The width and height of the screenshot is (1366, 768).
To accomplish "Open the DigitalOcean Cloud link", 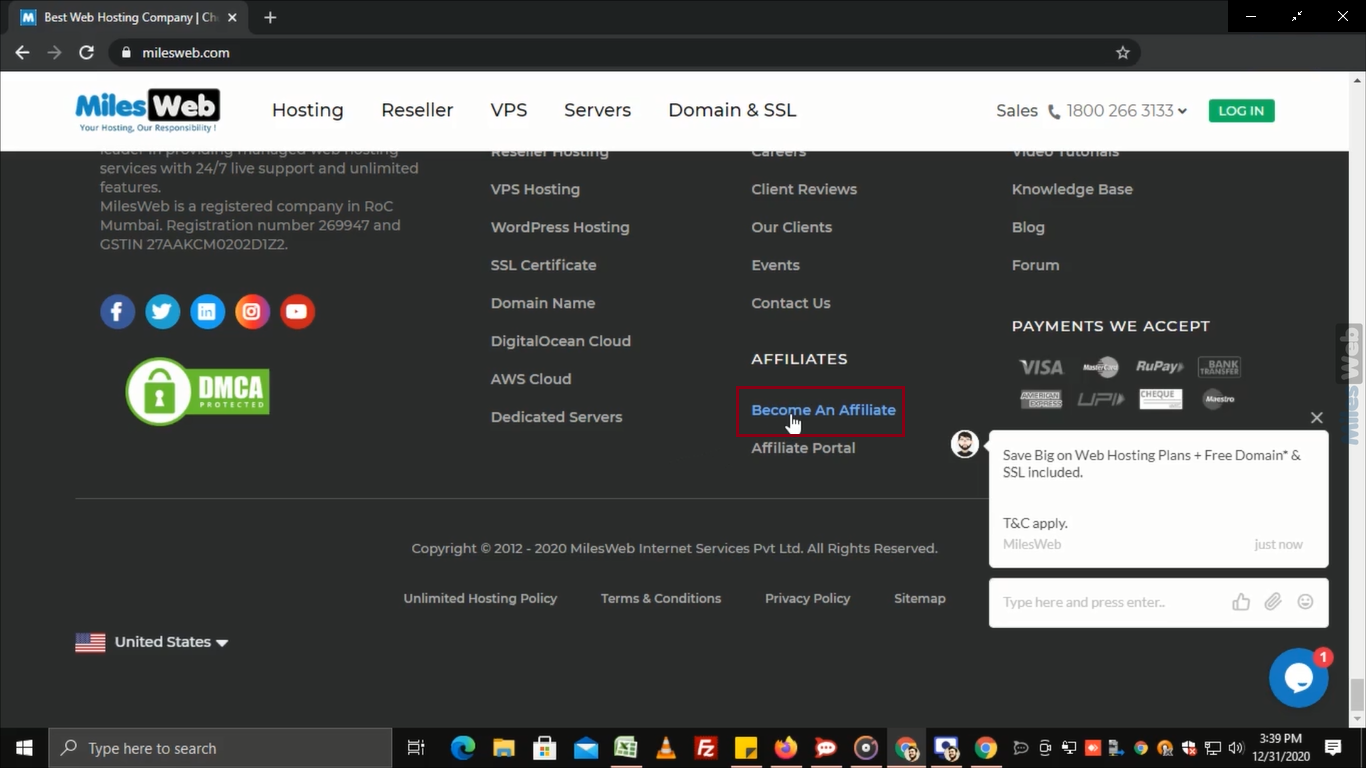I will [561, 341].
